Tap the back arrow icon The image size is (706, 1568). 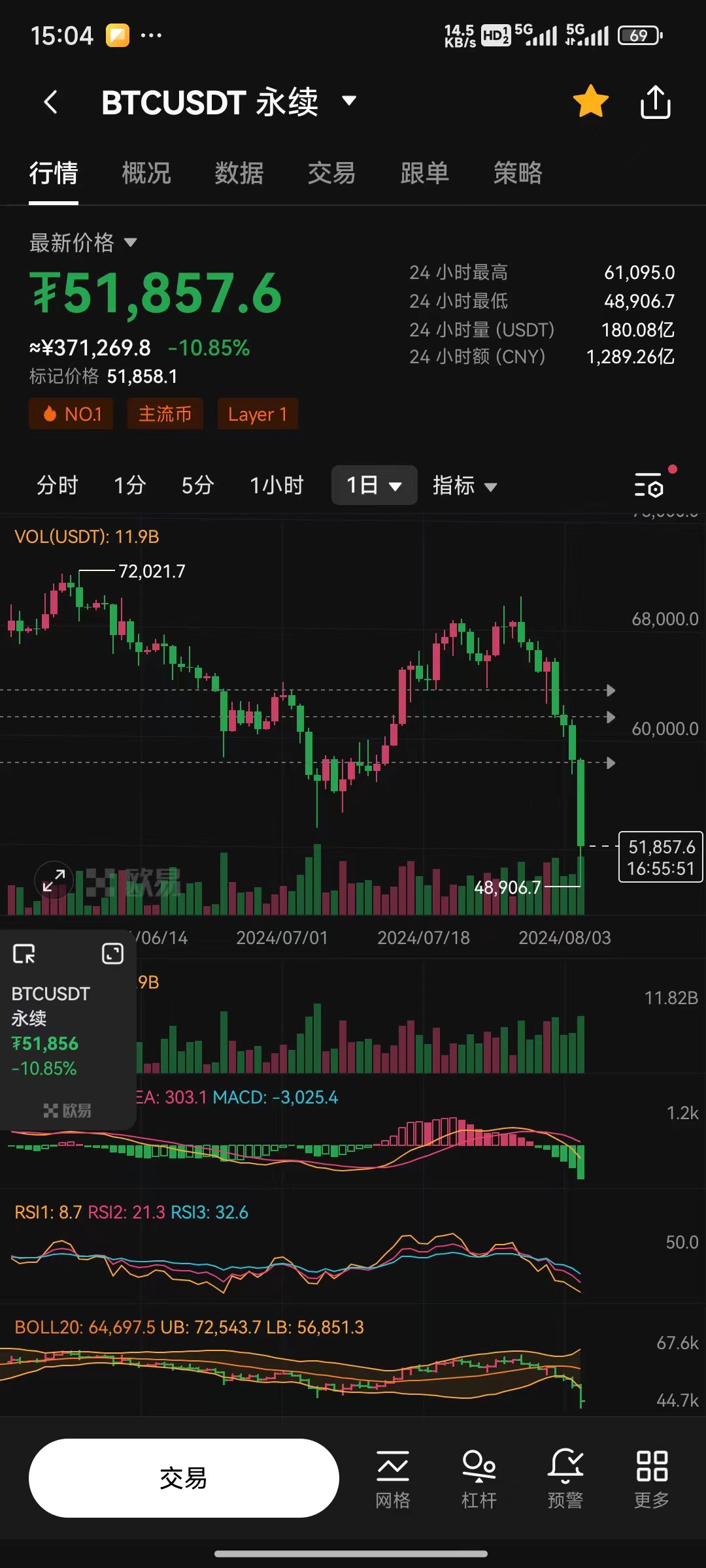point(50,102)
